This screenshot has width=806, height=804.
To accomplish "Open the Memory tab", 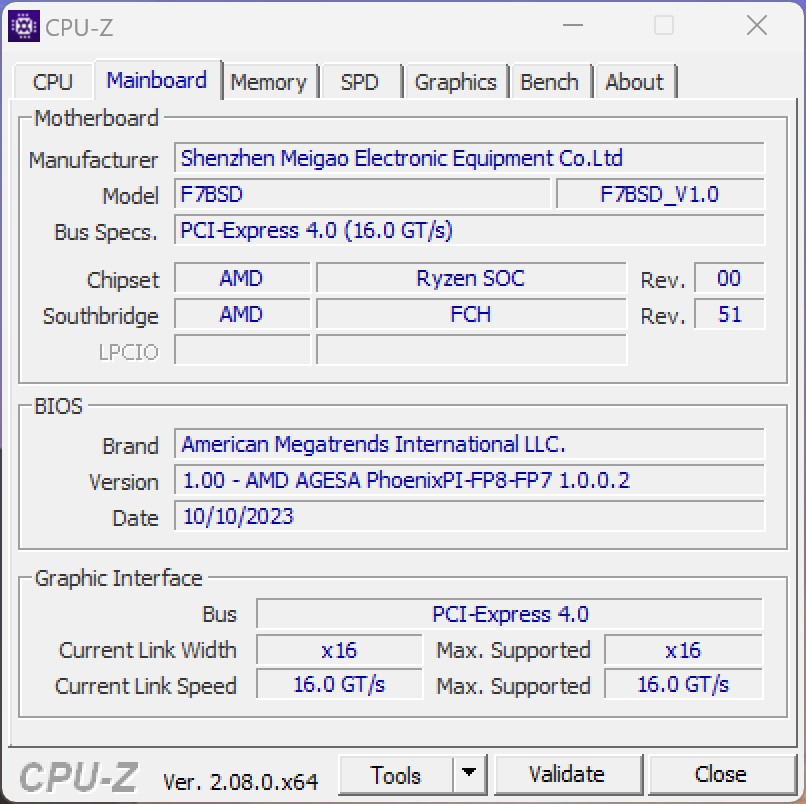I will (x=268, y=82).
